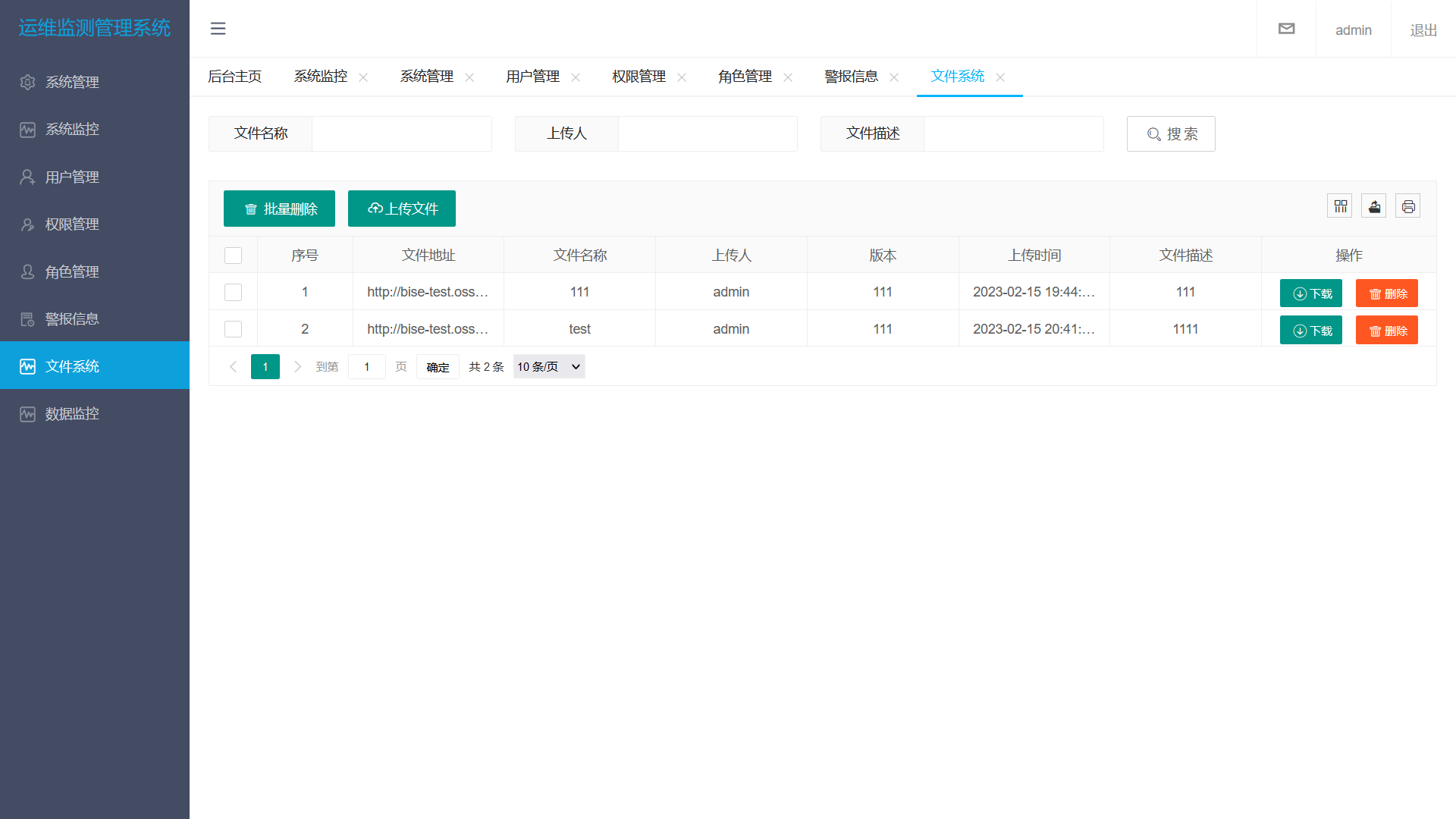This screenshot has height=819, width=1456.
Task: Focus the 文件名称 search input
Action: click(402, 134)
